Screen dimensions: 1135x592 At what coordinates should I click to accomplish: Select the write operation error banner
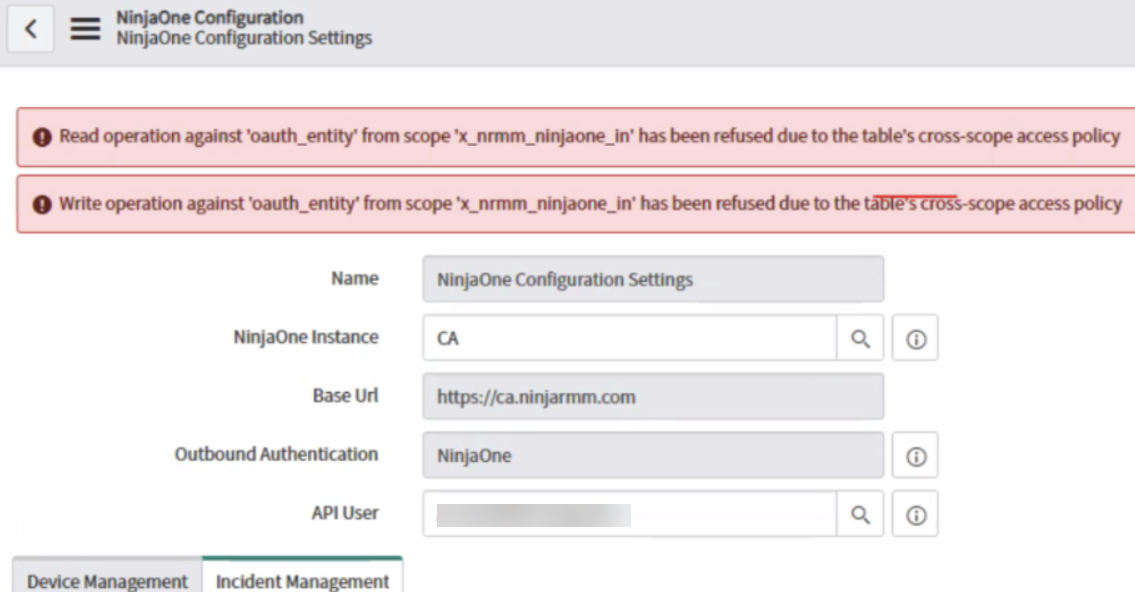pos(567,203)
